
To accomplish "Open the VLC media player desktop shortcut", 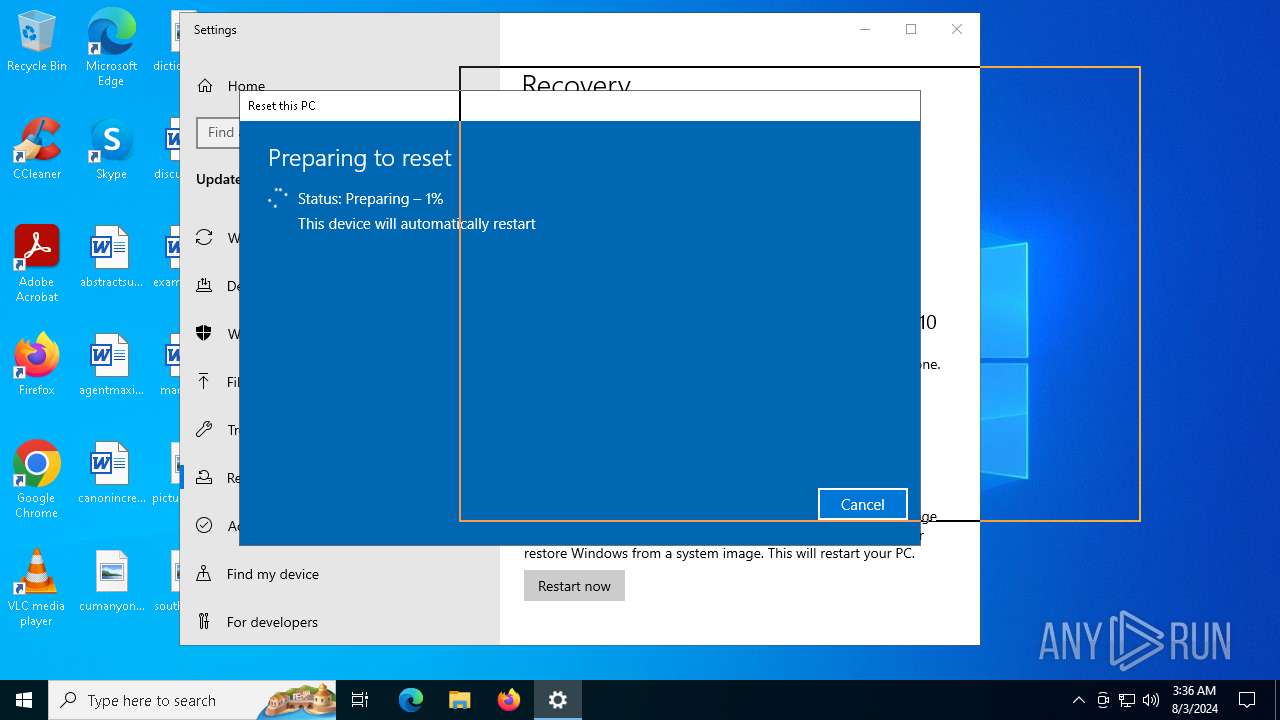I will point(37,588).
